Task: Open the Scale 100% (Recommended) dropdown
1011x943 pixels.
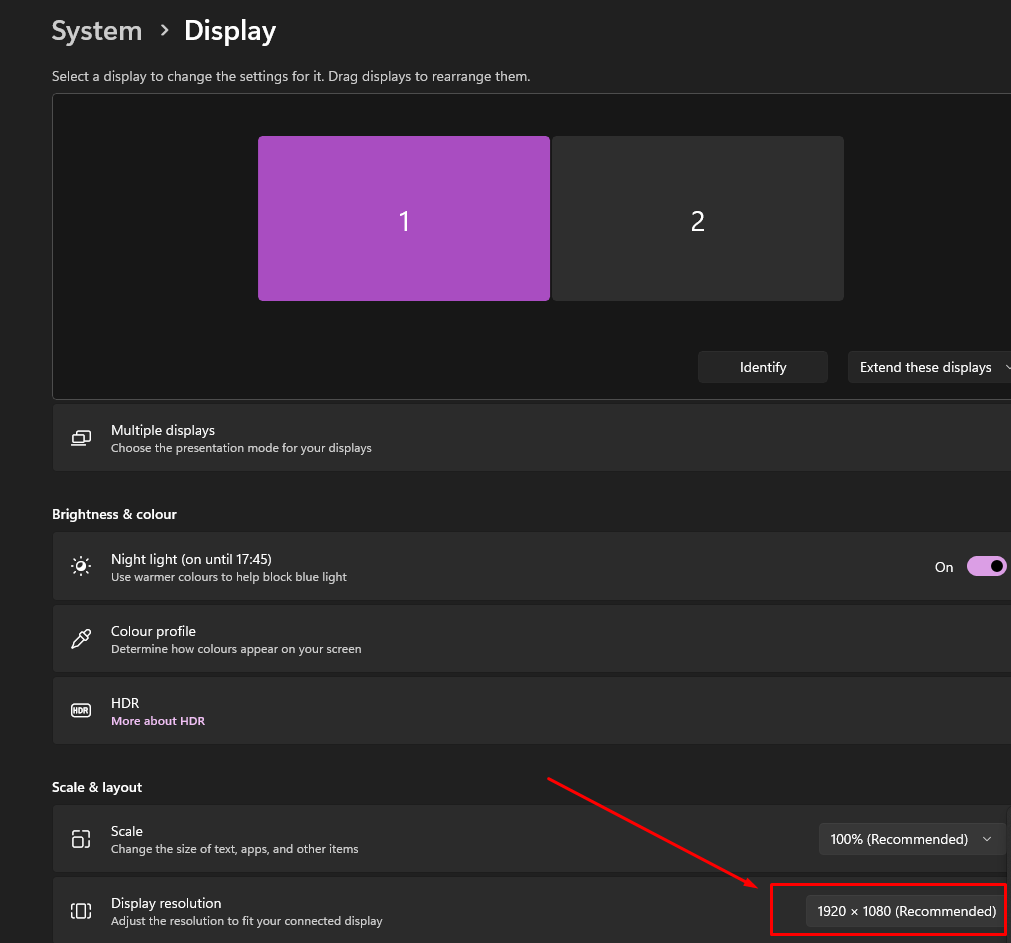Action: point(911,839)
